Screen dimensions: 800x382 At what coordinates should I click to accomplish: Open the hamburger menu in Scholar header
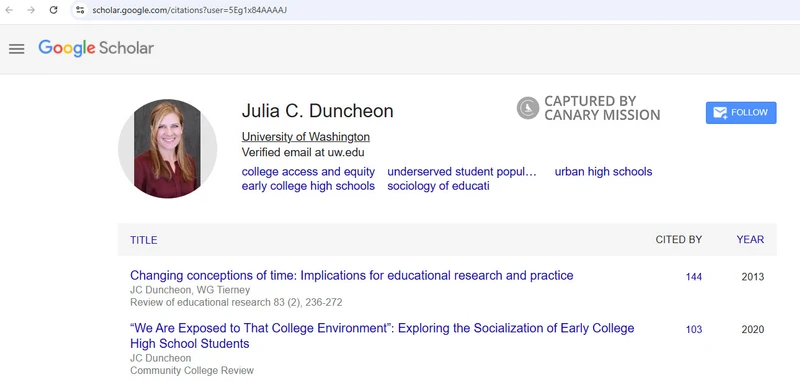point(16,48)
